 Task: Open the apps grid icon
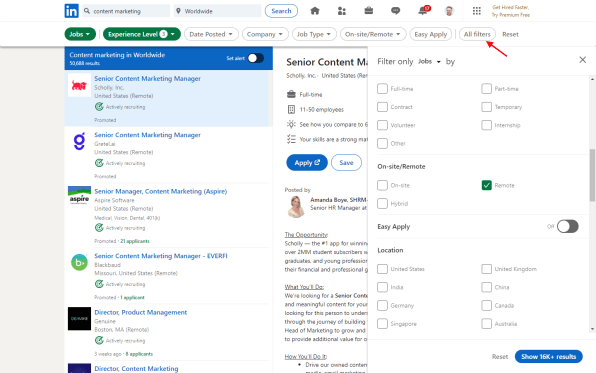477,11
